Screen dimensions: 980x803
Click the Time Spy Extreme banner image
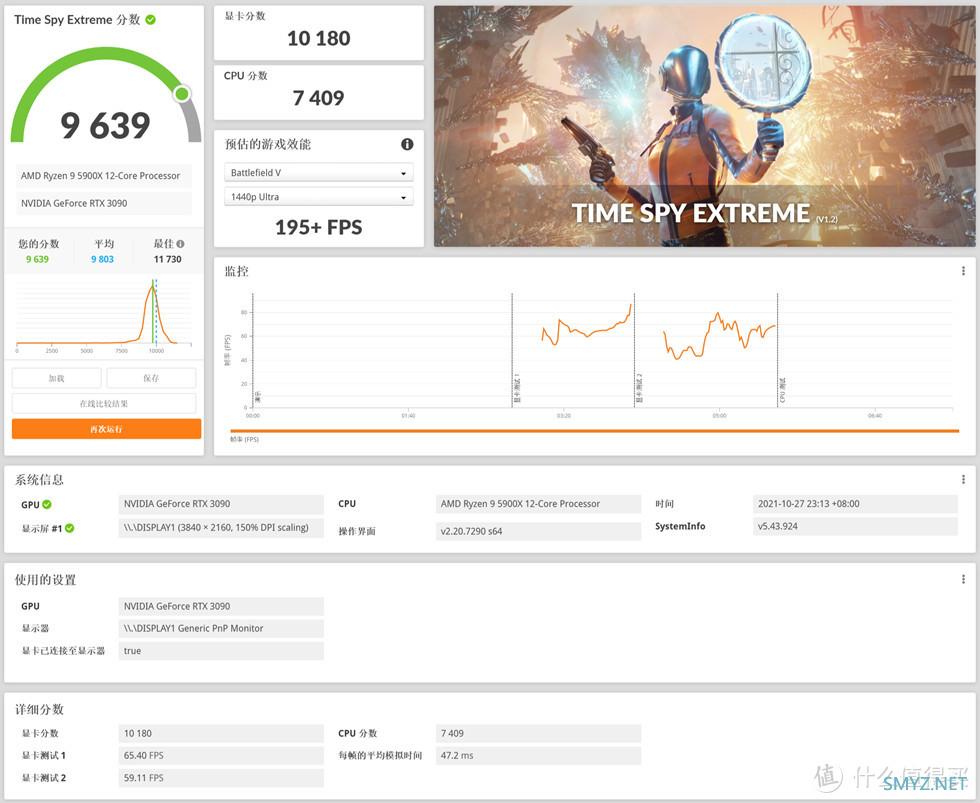704,126
